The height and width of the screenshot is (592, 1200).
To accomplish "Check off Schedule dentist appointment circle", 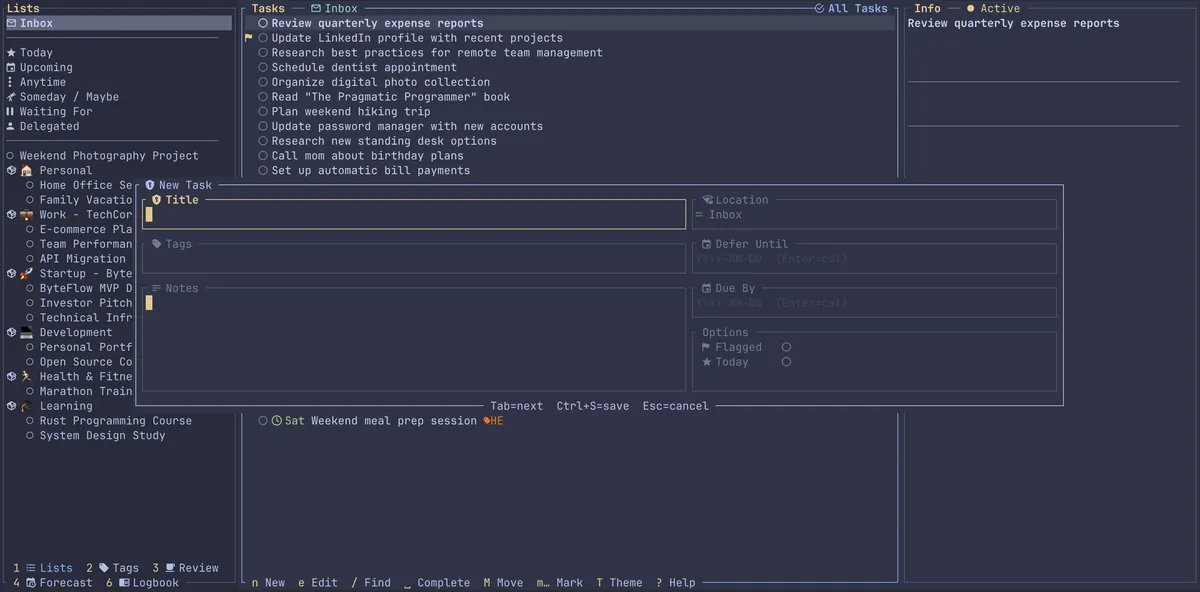I will [263, 67].
